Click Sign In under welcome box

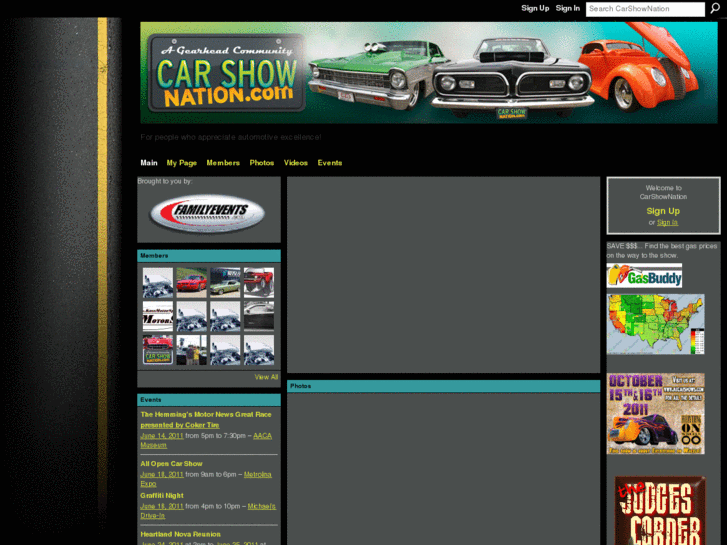click(667, 223)
